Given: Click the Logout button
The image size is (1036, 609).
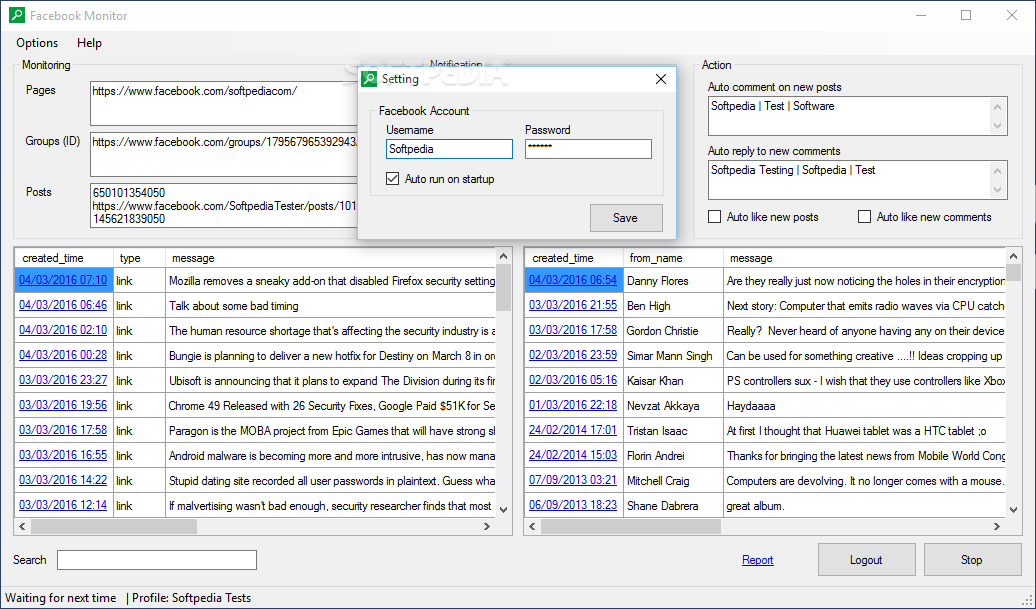Looking at the screenshot, I should coord(866,559).
